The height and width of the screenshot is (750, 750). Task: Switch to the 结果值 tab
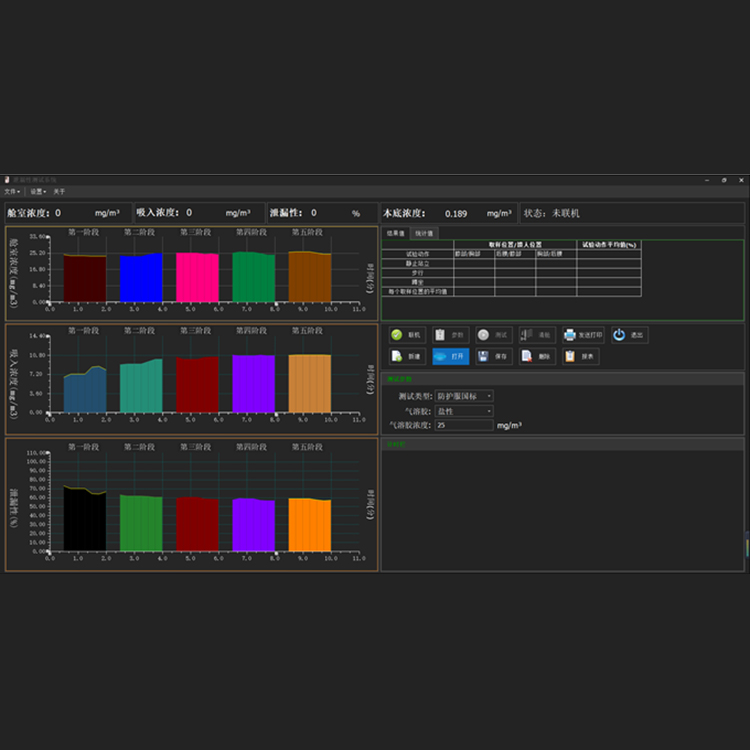pyautogui.click(x=396, y=233)
